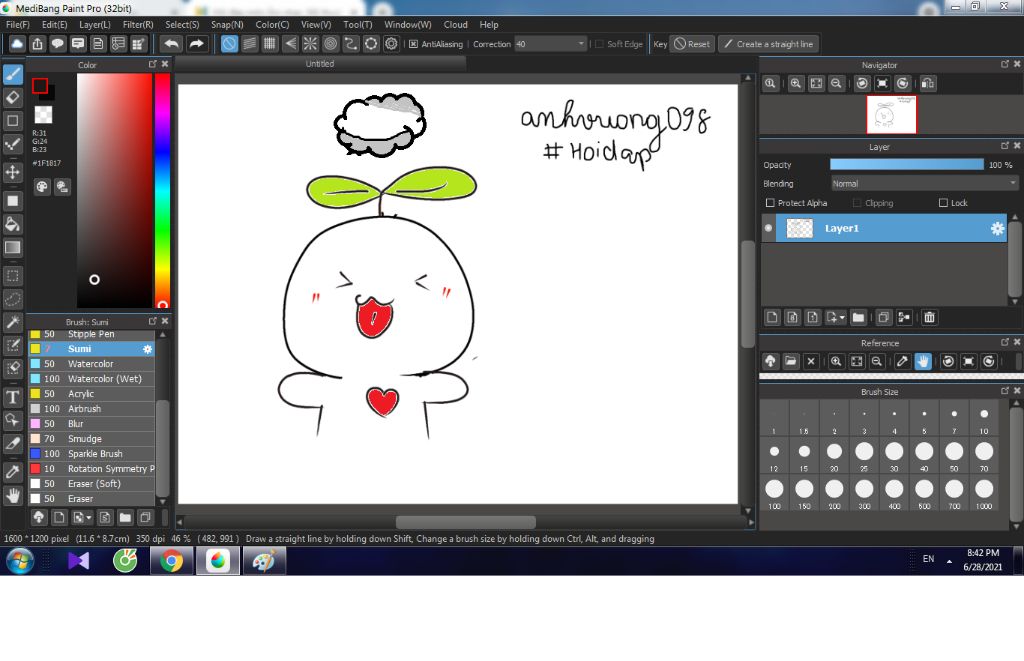Switch to the Untitled canvas tab

coord(320,64)
